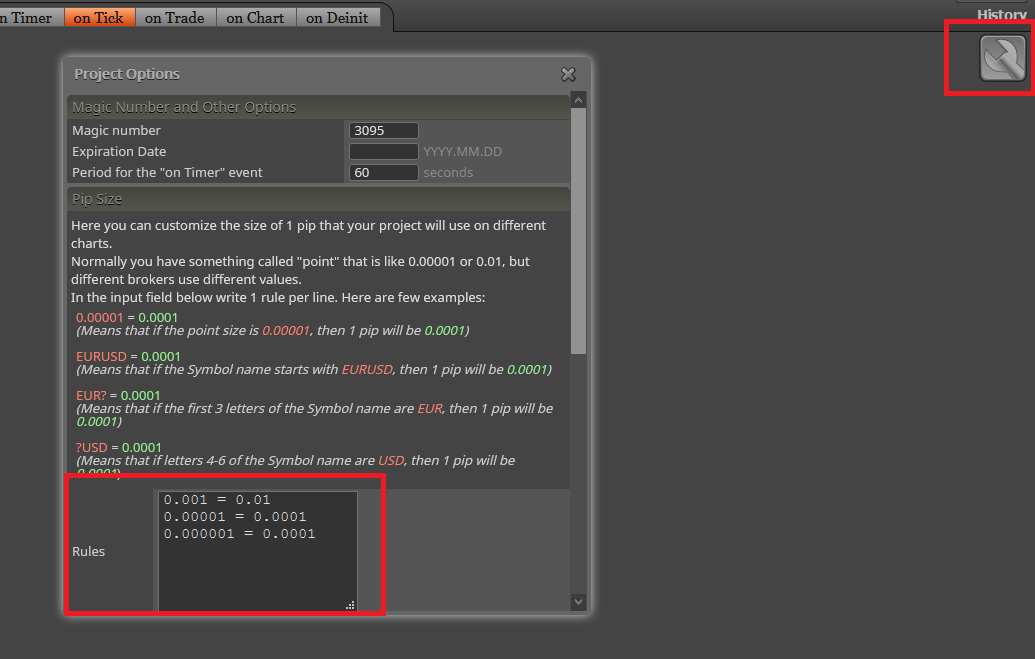Click the on Timer period seconds field
The height and width of the screenshot is (659, 1035).
[384, 172]
